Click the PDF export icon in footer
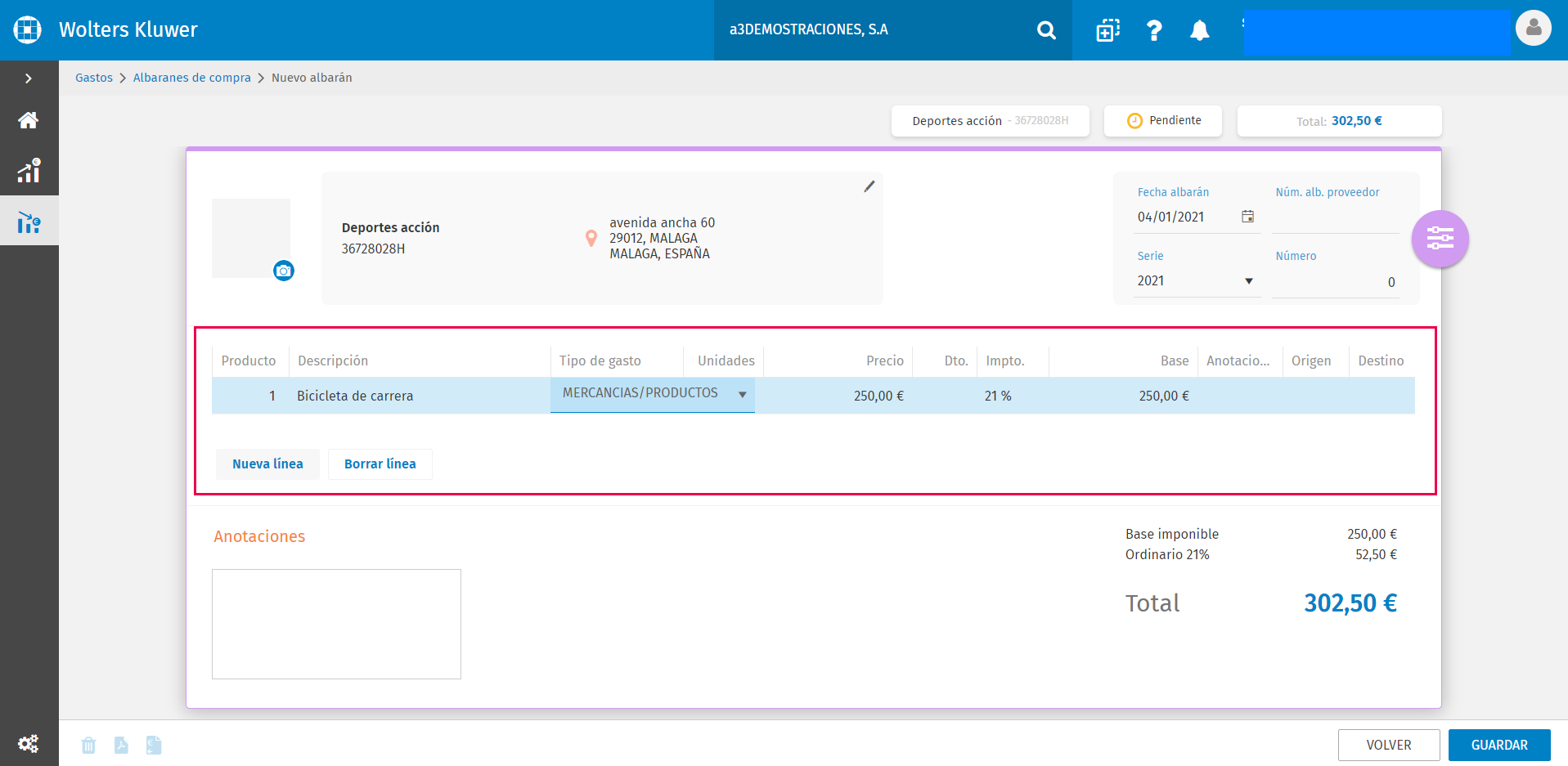This screenshot has height=766, width=1568. click(x=121, y=745)
